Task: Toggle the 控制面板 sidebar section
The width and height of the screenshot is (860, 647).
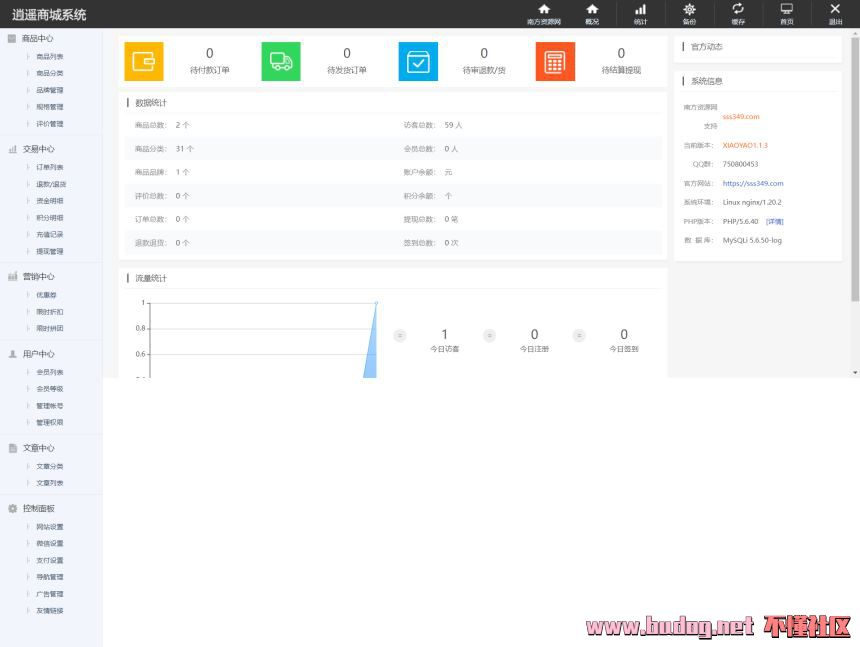Action: click(x=38, y=508)
